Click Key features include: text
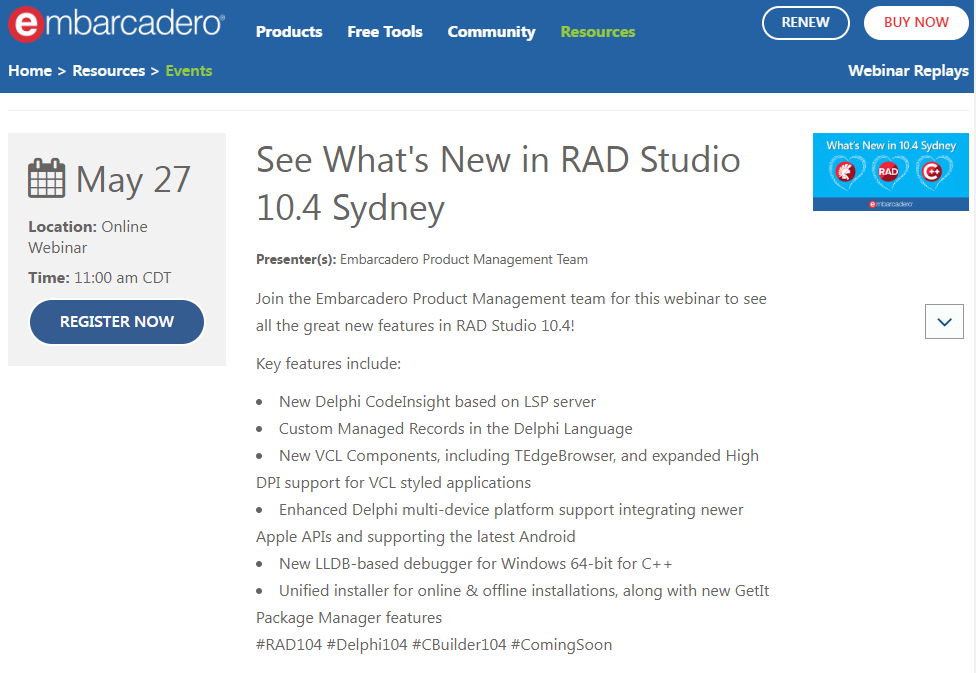This screenshot has height=673, width=976. point(328,364)
